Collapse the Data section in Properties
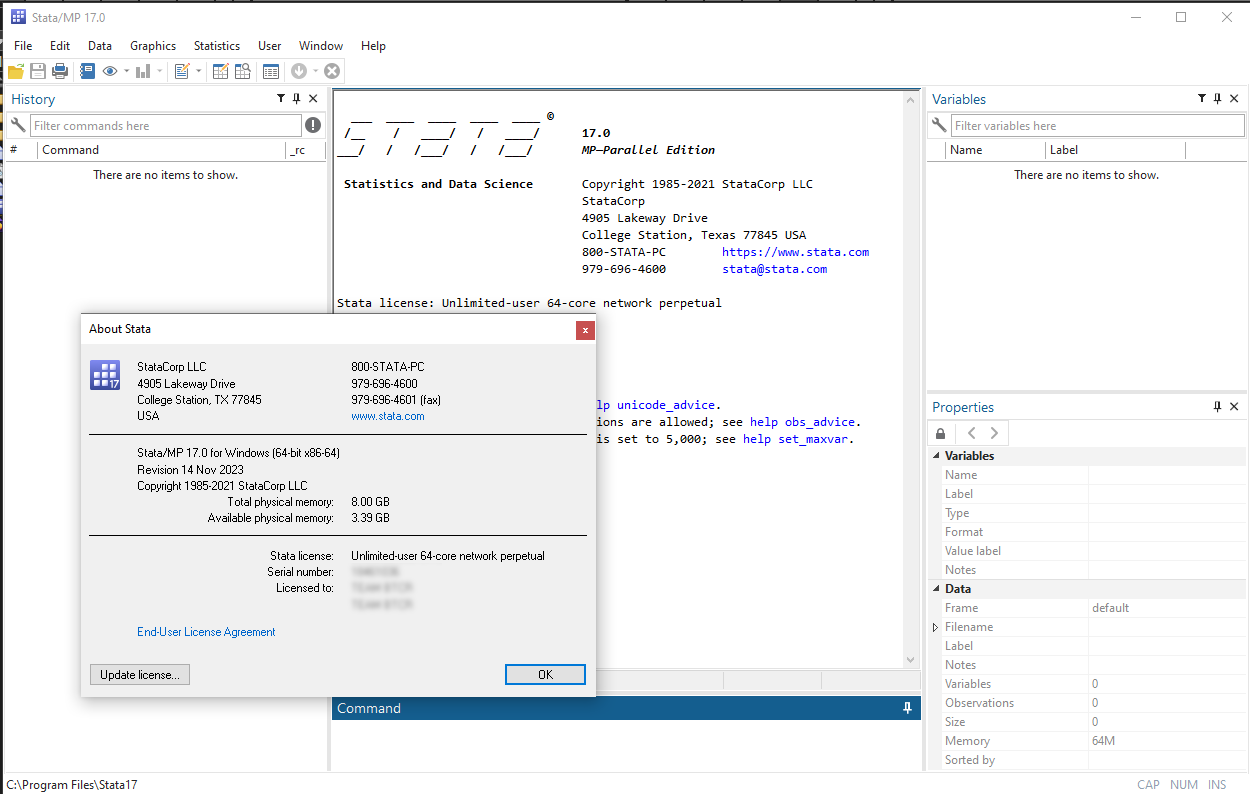This screenshot has height=794, width=1250. [937, 589]
